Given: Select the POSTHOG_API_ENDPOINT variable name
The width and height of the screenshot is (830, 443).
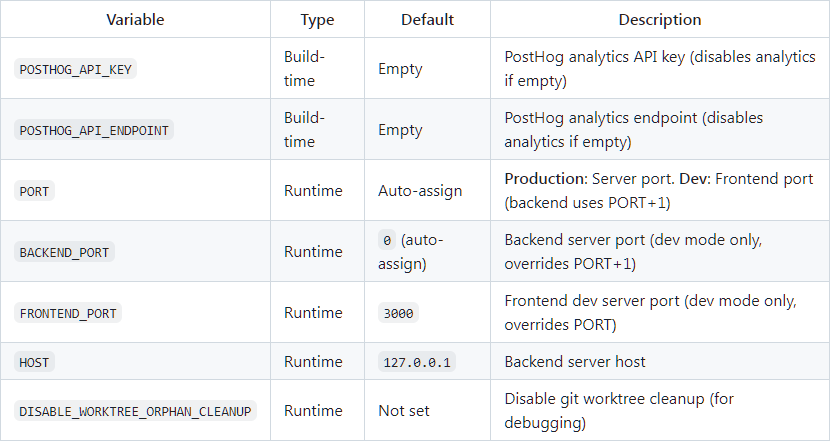Looking at the screenshot, I should [94, 130].
